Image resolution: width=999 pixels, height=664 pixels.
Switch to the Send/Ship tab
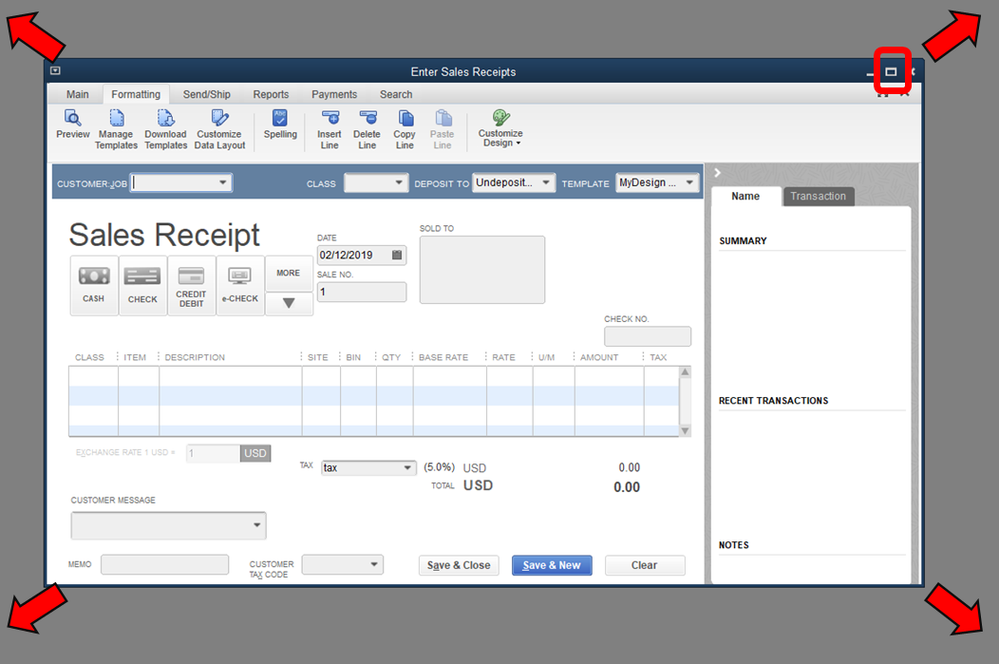coord(206,94)
